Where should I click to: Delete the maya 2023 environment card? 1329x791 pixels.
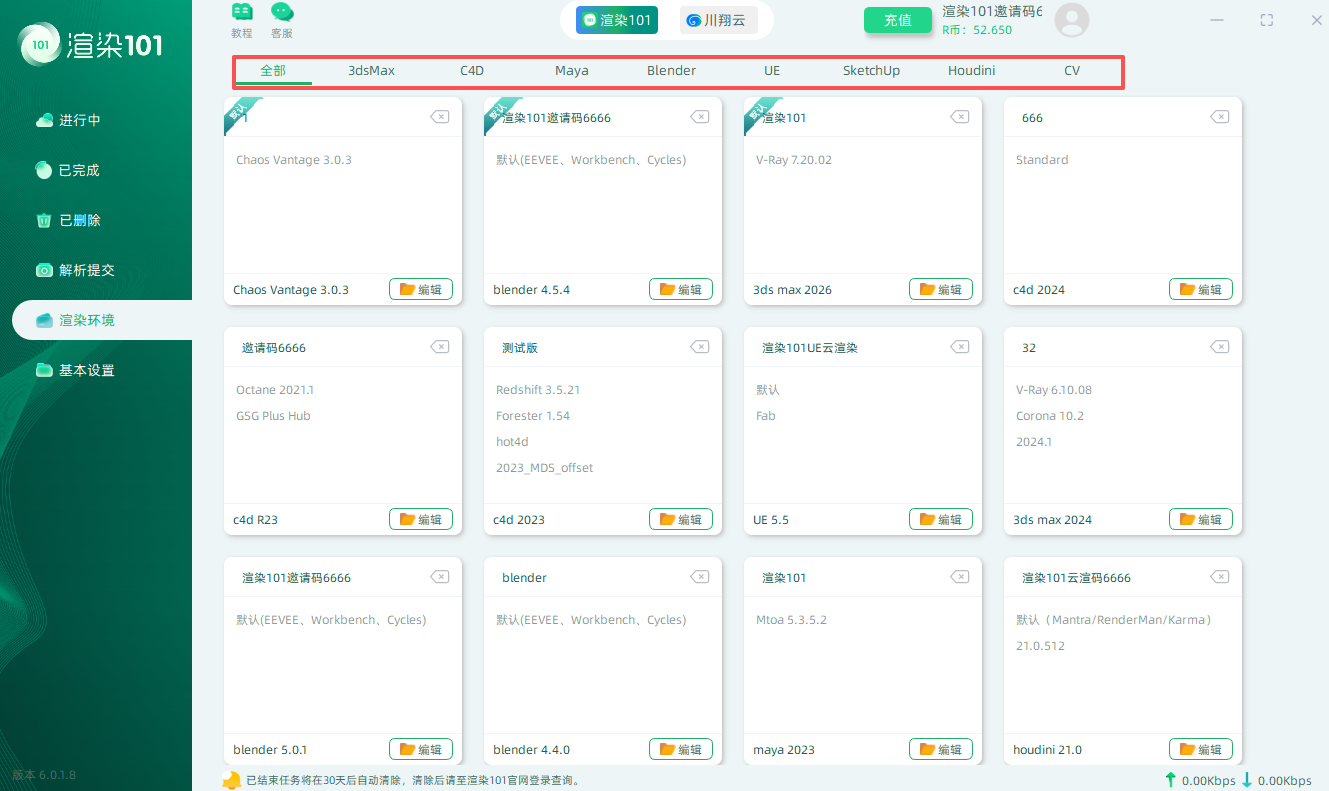coord(960,577)
